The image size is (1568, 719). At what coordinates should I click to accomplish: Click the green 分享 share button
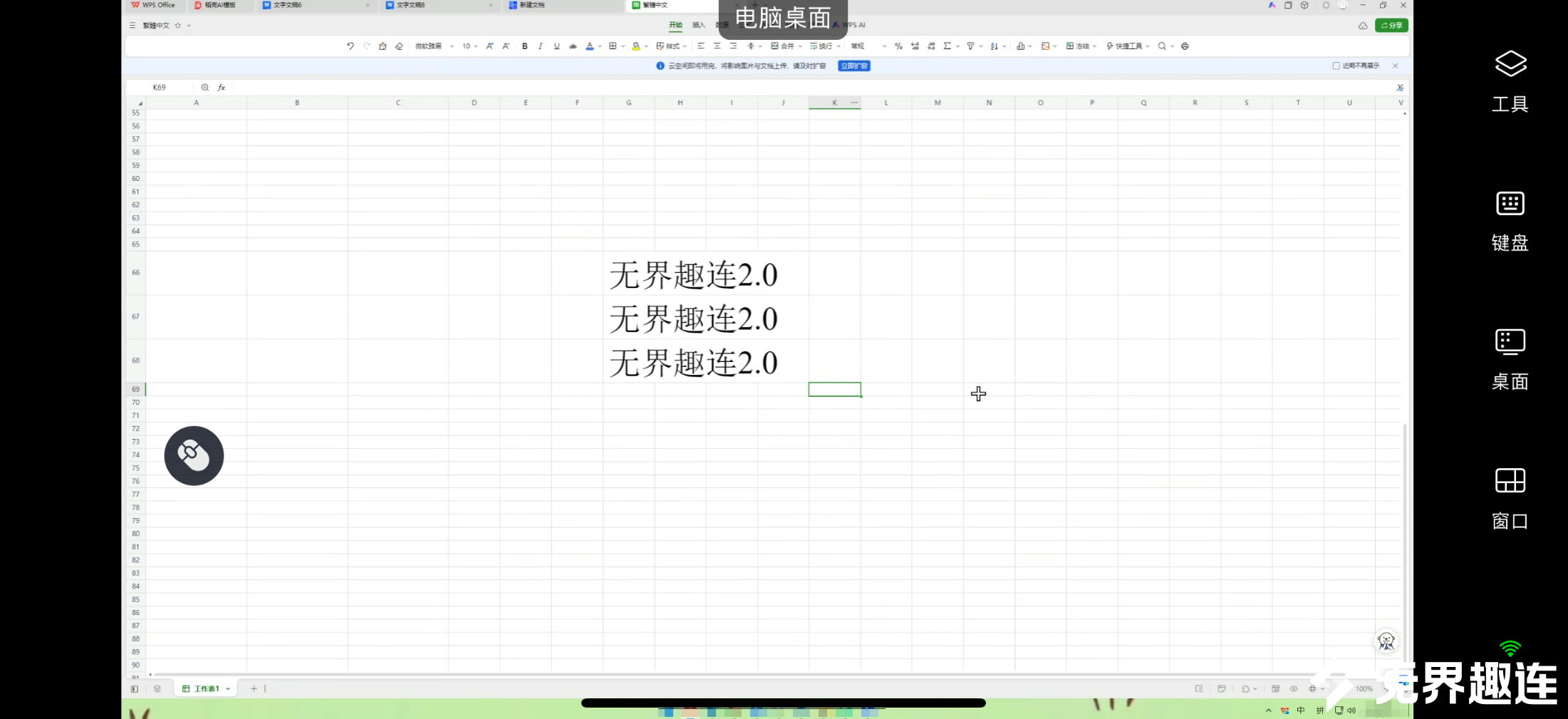tap(1391, 25)
